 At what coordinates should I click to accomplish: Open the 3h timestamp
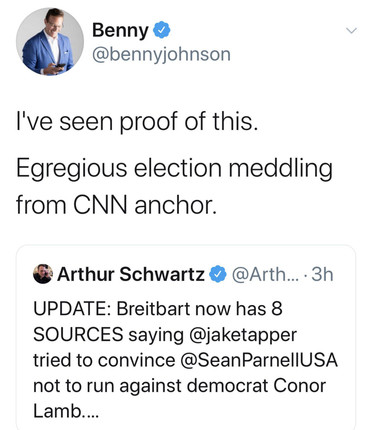[322, 274]
